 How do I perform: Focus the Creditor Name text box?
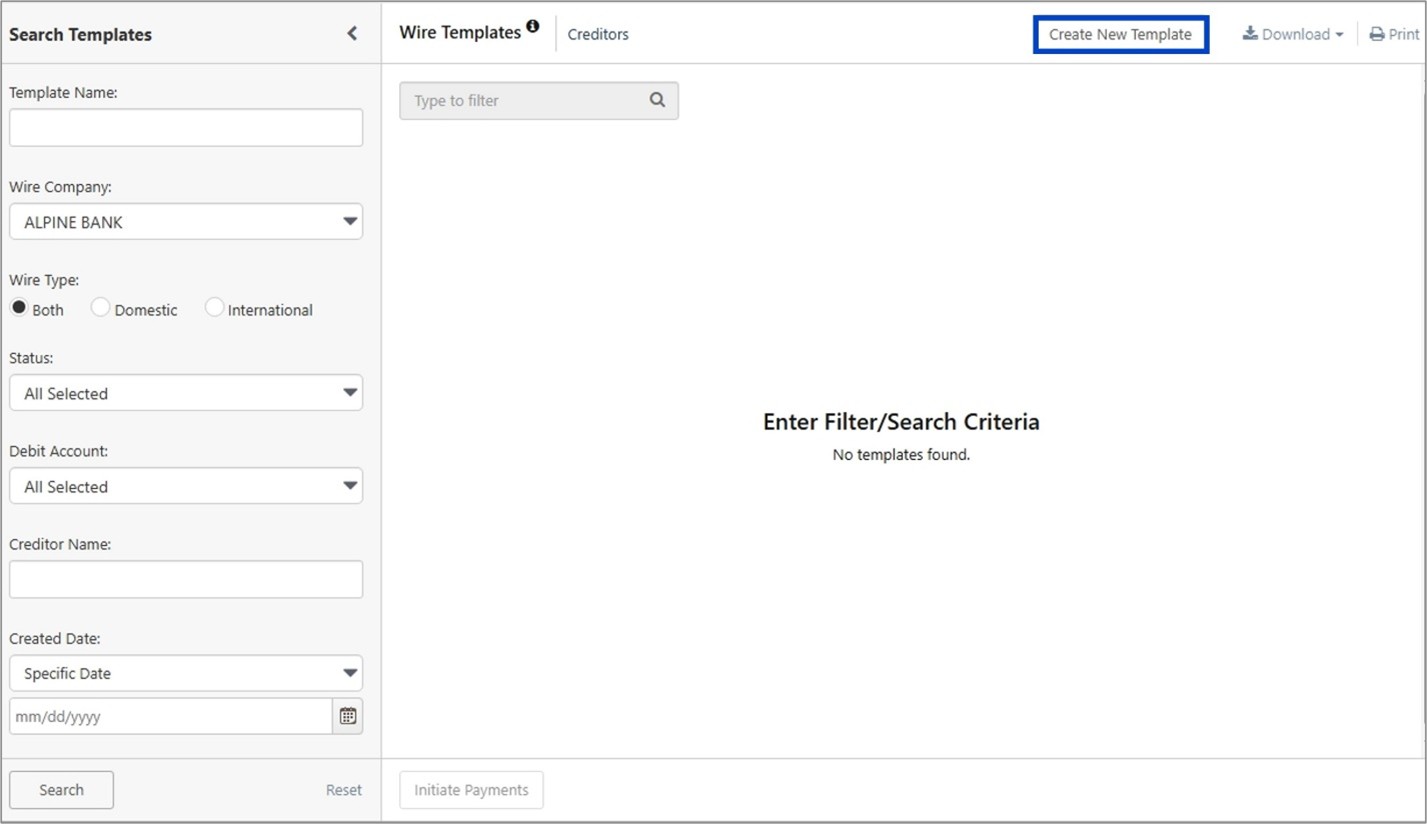(186, 580)
